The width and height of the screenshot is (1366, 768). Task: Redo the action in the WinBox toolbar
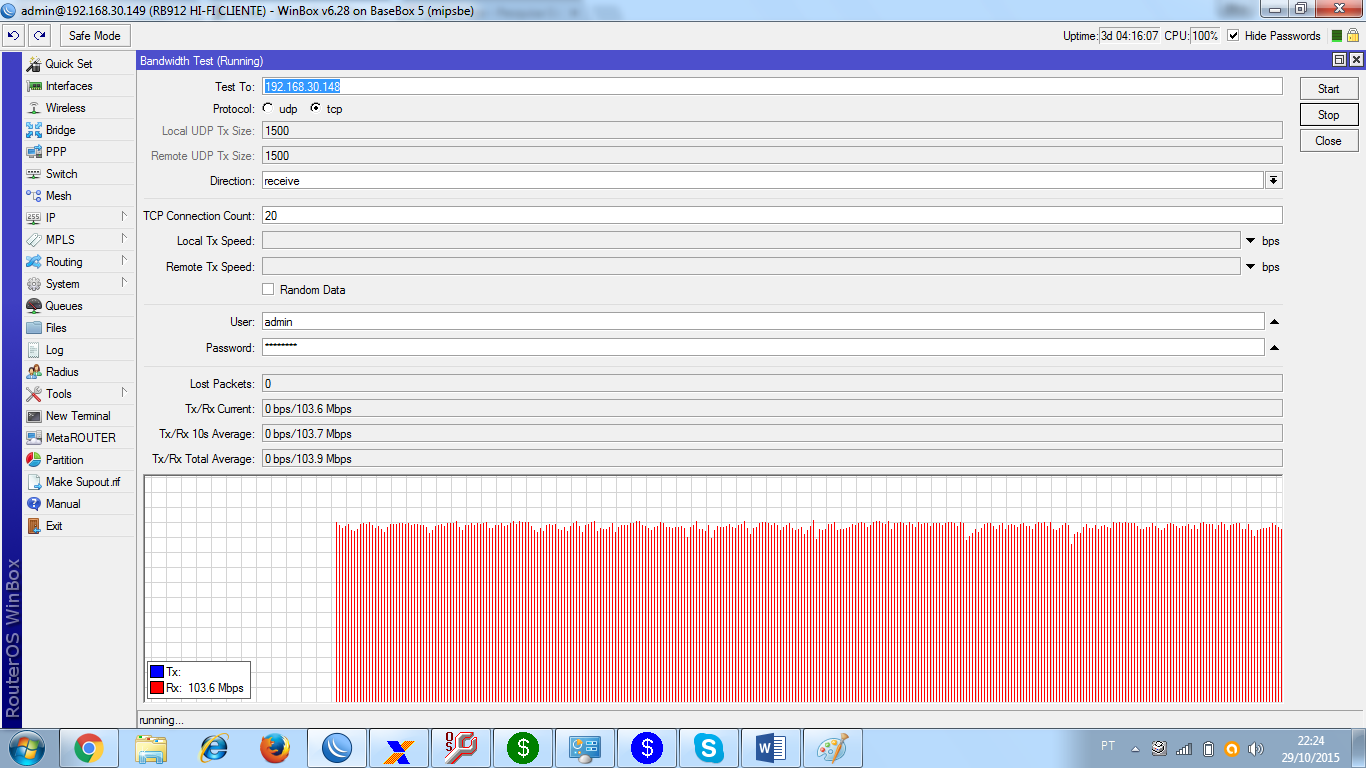pos(39,35)
